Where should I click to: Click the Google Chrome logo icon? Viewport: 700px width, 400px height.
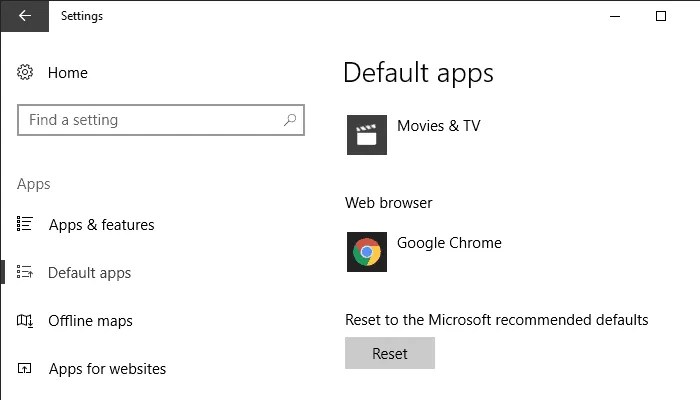367,252
